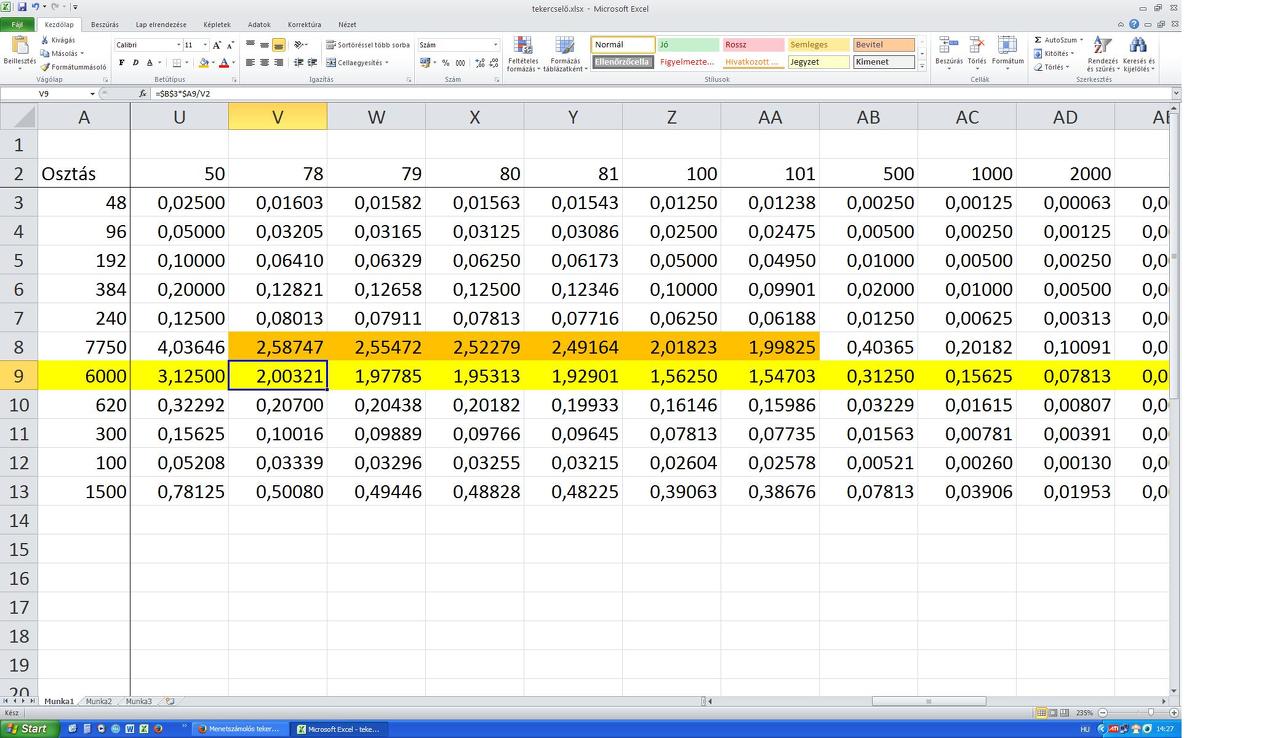Switch to the Lap elrendezése tab
This screenshot has width=1280, height=738.
[161, 24]
